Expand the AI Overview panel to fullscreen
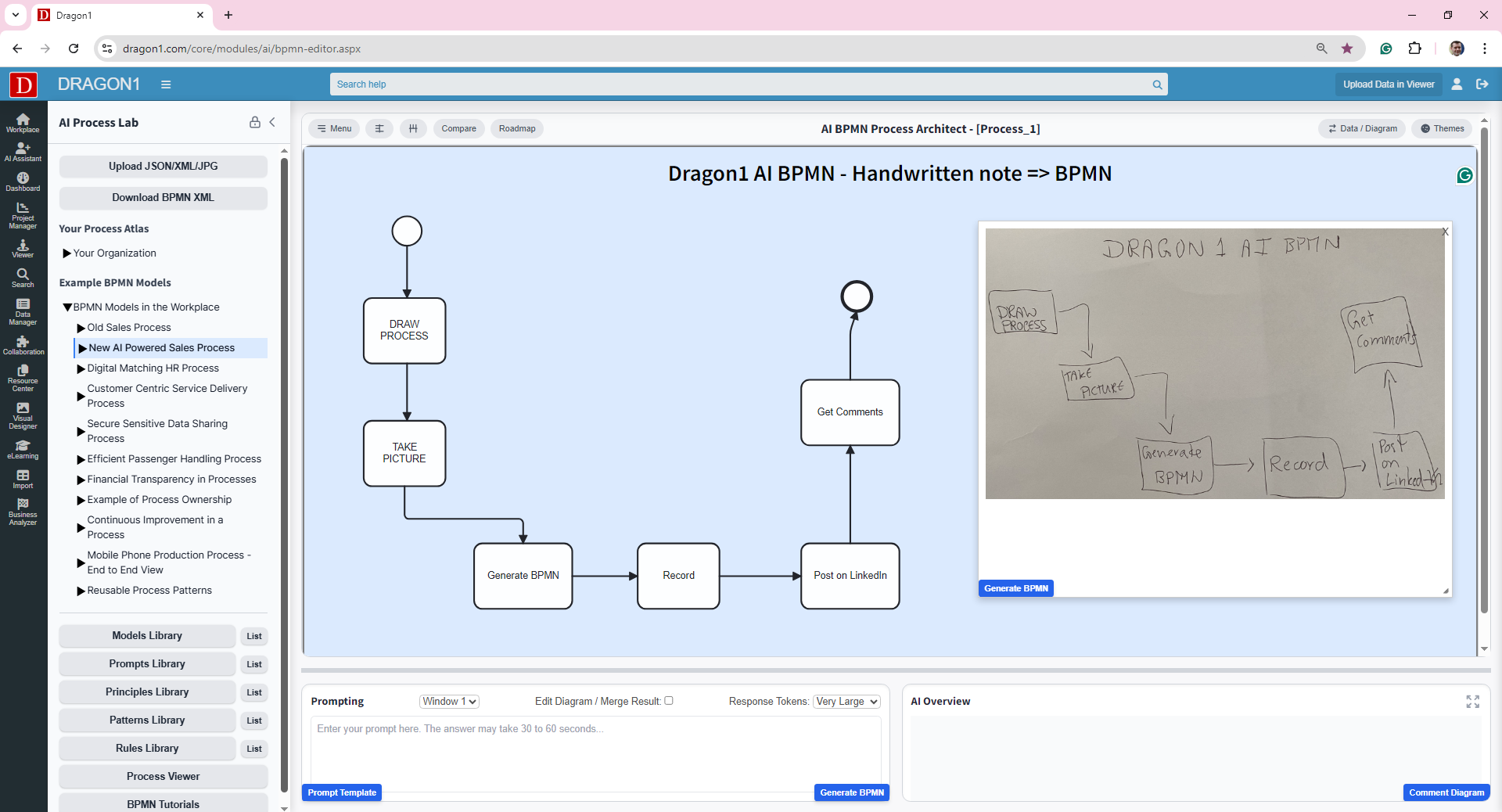This screenshot has width=1502, height=812. tap(1472, 702)
